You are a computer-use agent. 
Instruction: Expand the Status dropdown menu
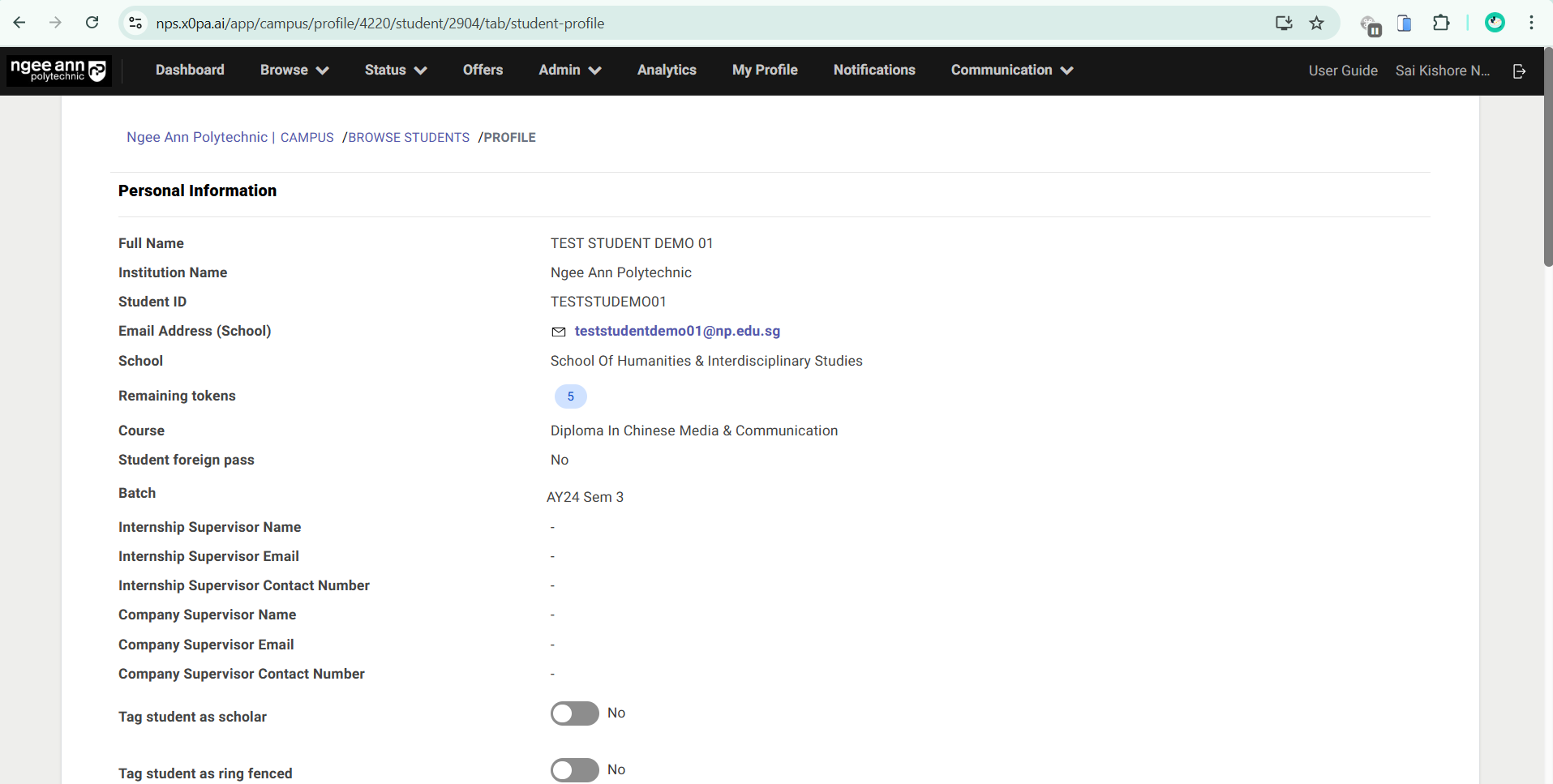click(395, 71)
